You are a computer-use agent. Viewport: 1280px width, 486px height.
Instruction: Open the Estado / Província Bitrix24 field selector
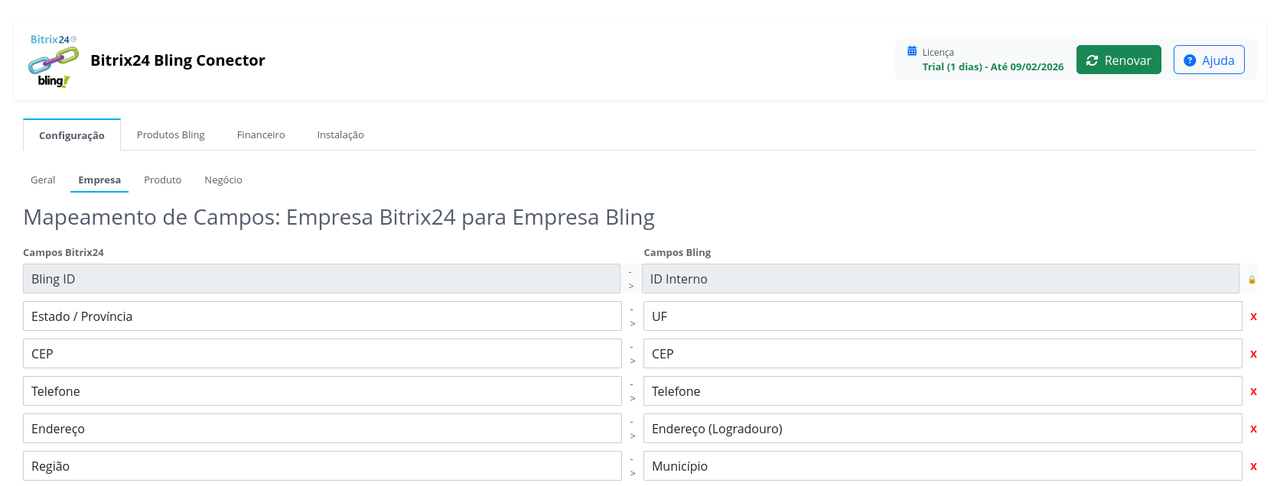point(321,316)
